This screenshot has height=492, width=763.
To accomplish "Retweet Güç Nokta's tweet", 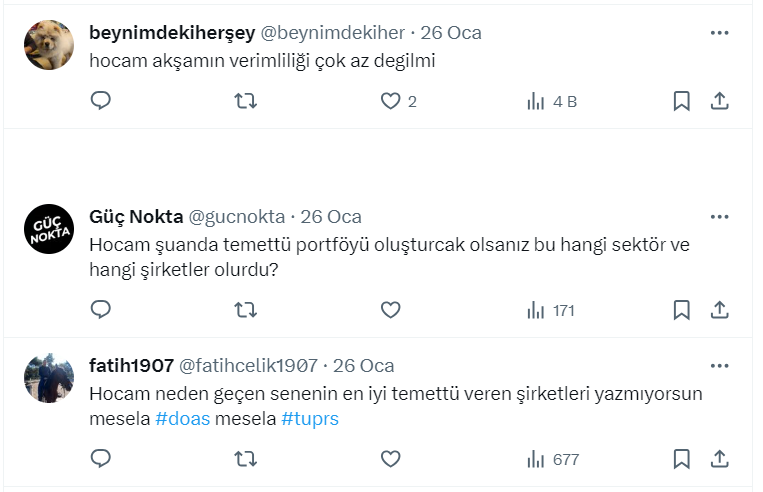I will tap(245, 310).
